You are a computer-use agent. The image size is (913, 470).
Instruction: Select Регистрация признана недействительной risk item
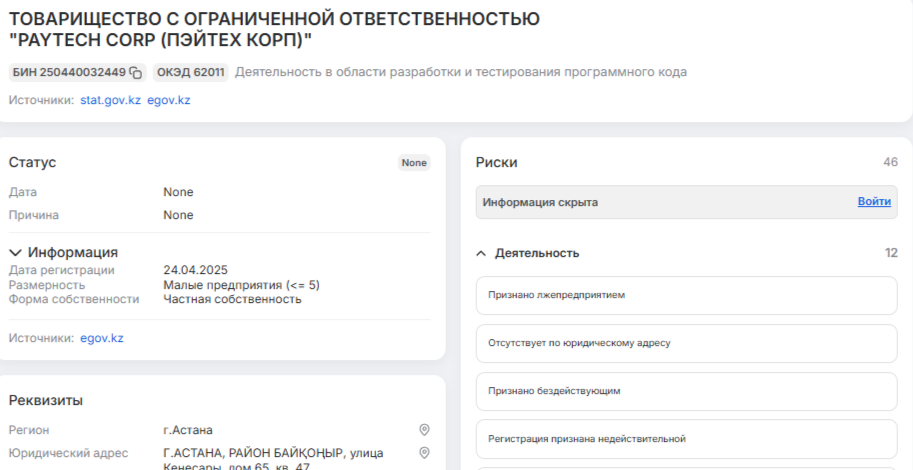pos(686,438)
